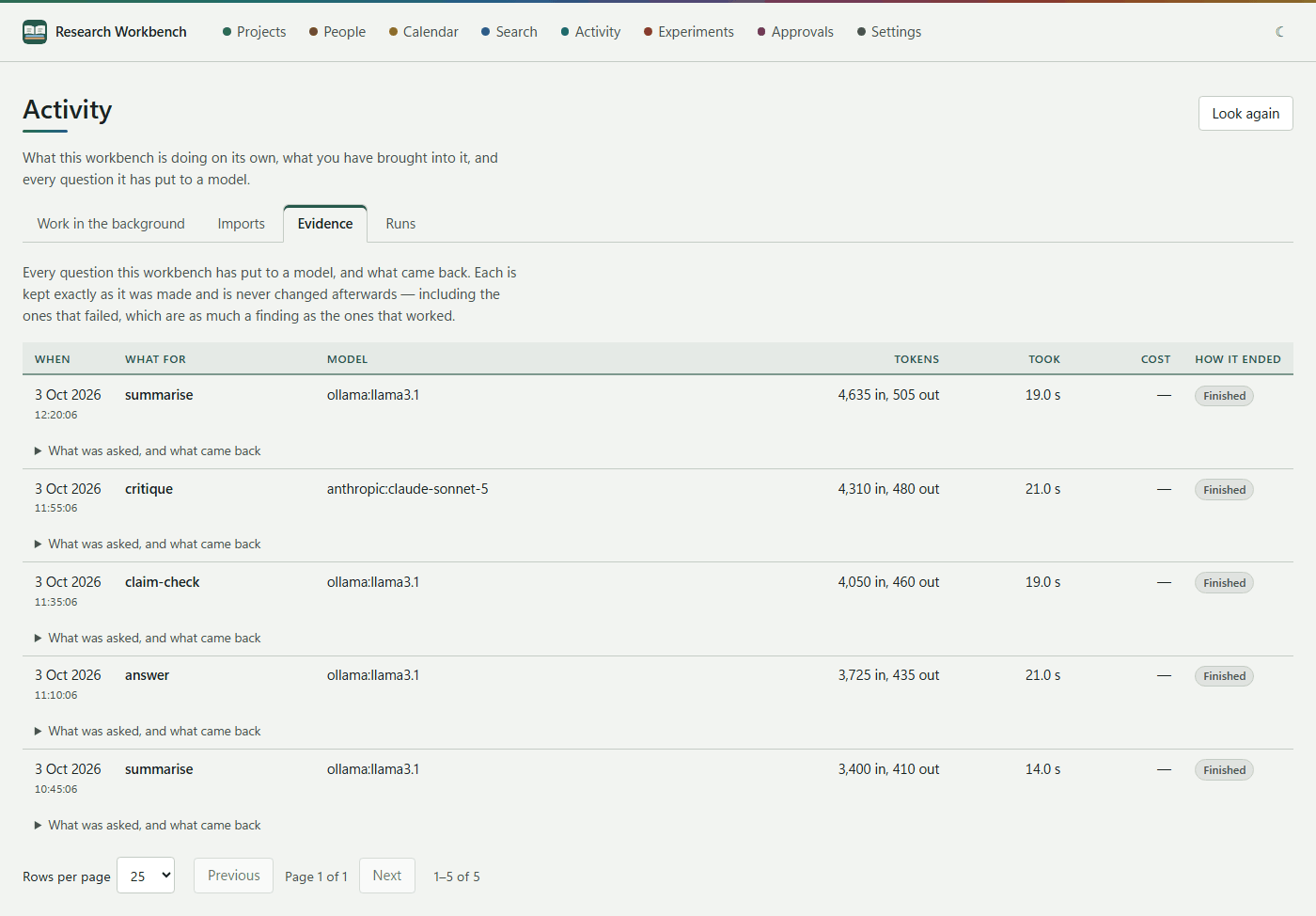Click the '4,635 in, 505 out' tokens value
The image size is (1316, 916).
(888, 395)
